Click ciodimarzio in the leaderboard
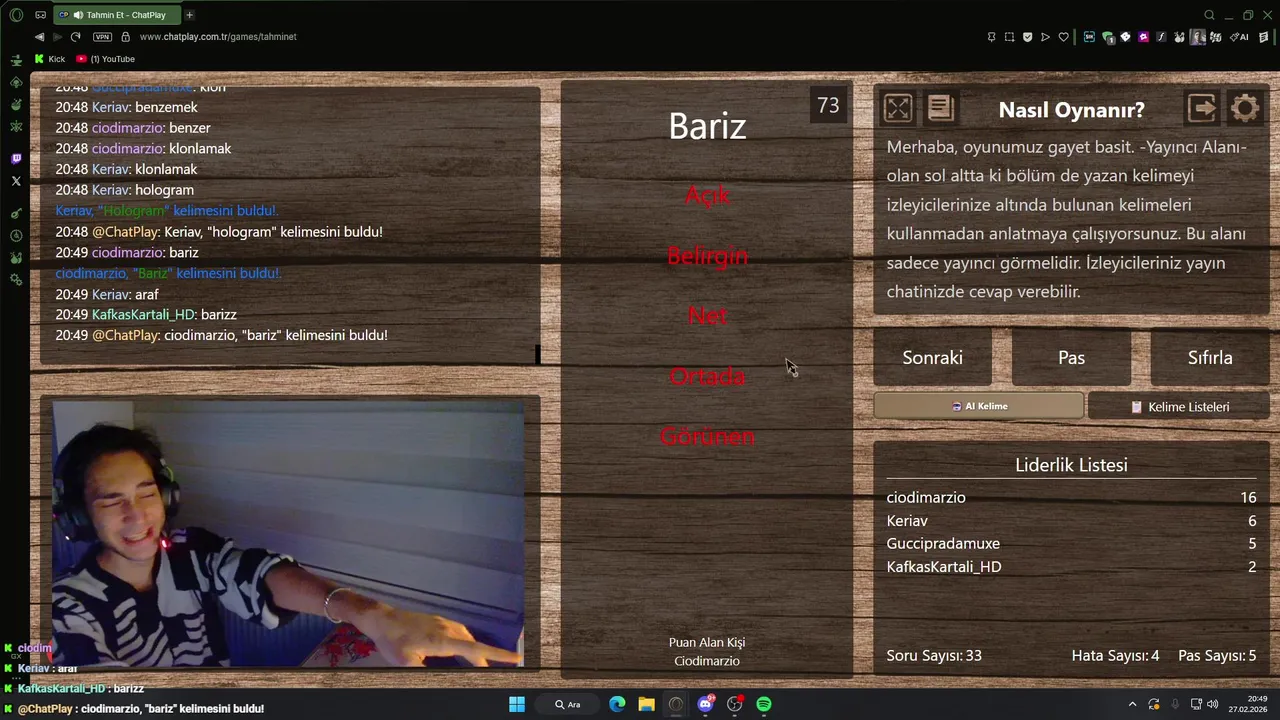This screenshot has height=720, width=1280. pyautogui.click(x=926, y=497)
